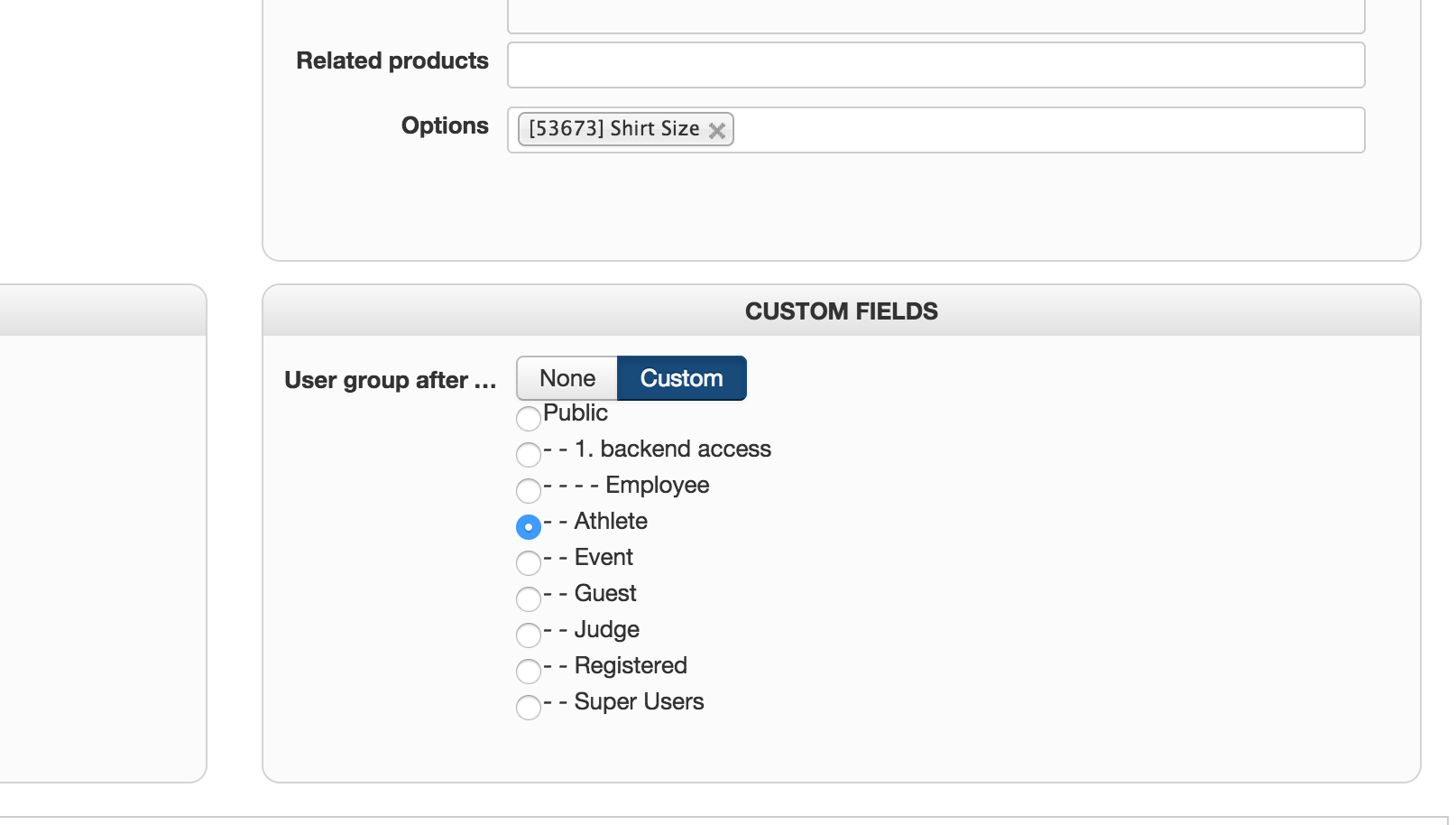Click empty area of Options field

pos(1046,130)
